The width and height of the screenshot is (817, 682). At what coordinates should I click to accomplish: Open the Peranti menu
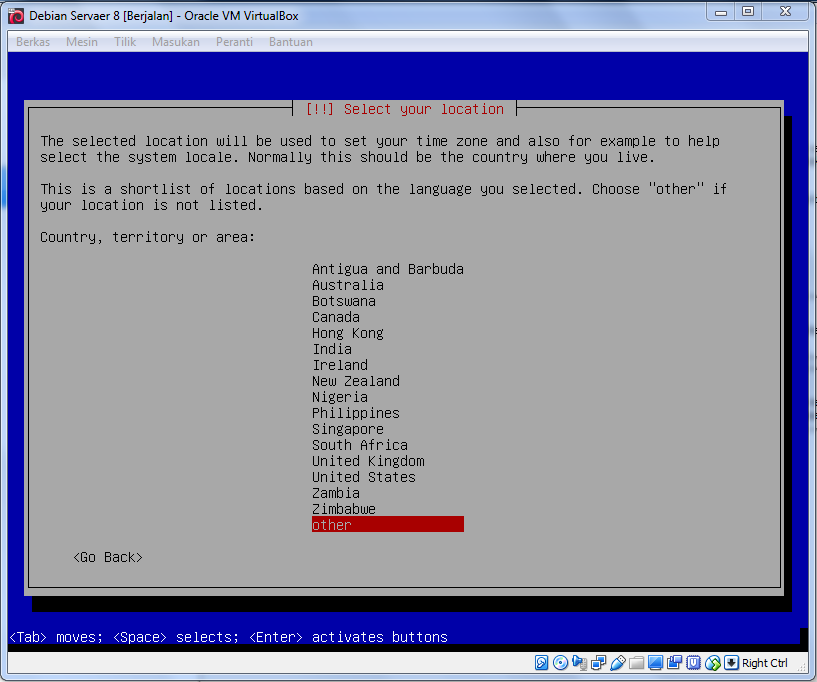(x=234, y=42)
